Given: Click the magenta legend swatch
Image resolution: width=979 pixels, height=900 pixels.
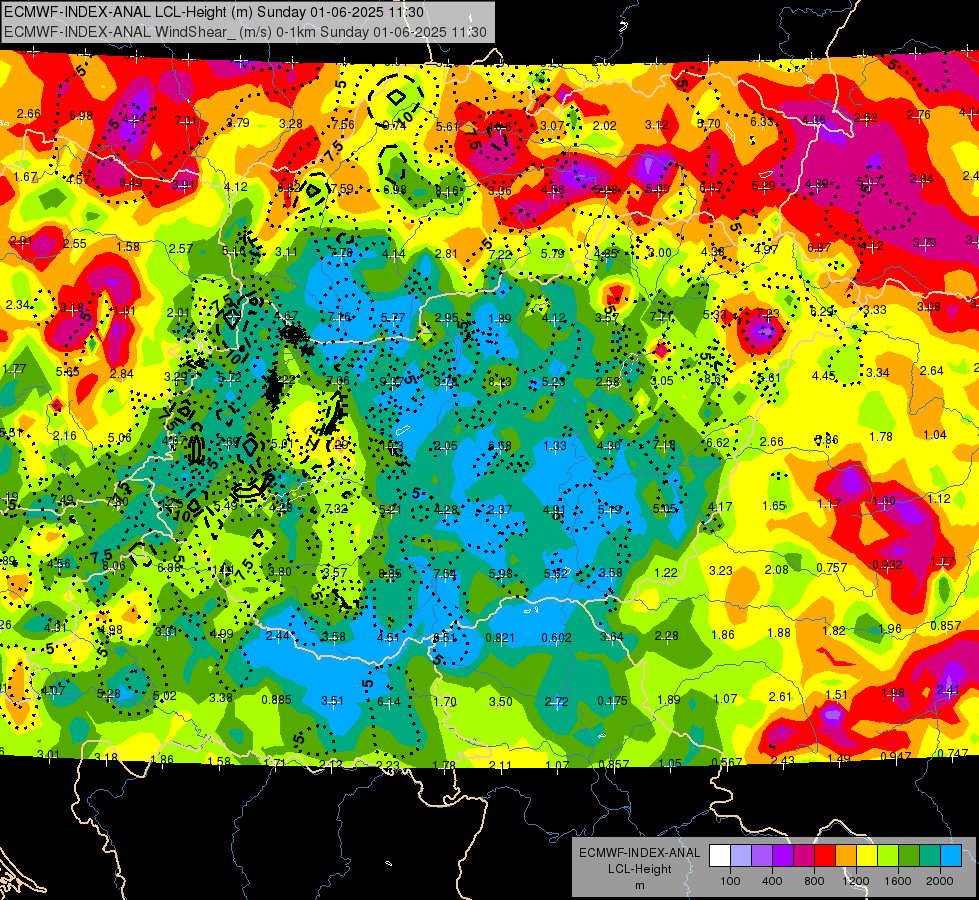Looking at the screenshot, I should coord(804,856).
